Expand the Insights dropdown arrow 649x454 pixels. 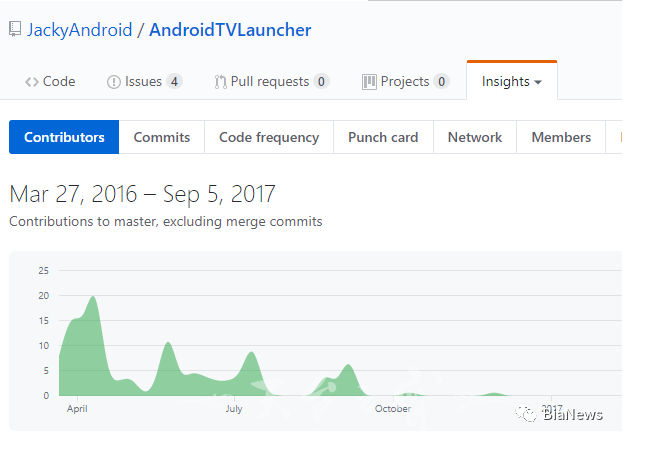click(538, 82)
